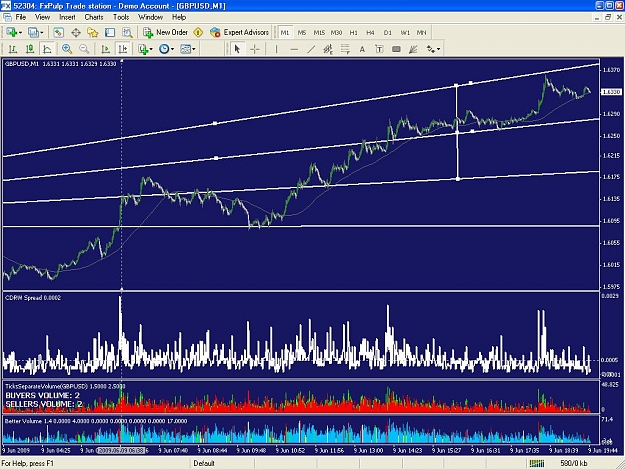Image resolution: width=625 pixels, height=469 pixels.
Task: Toggle chart auto scroll icon
Action: [x=106, y=49]
